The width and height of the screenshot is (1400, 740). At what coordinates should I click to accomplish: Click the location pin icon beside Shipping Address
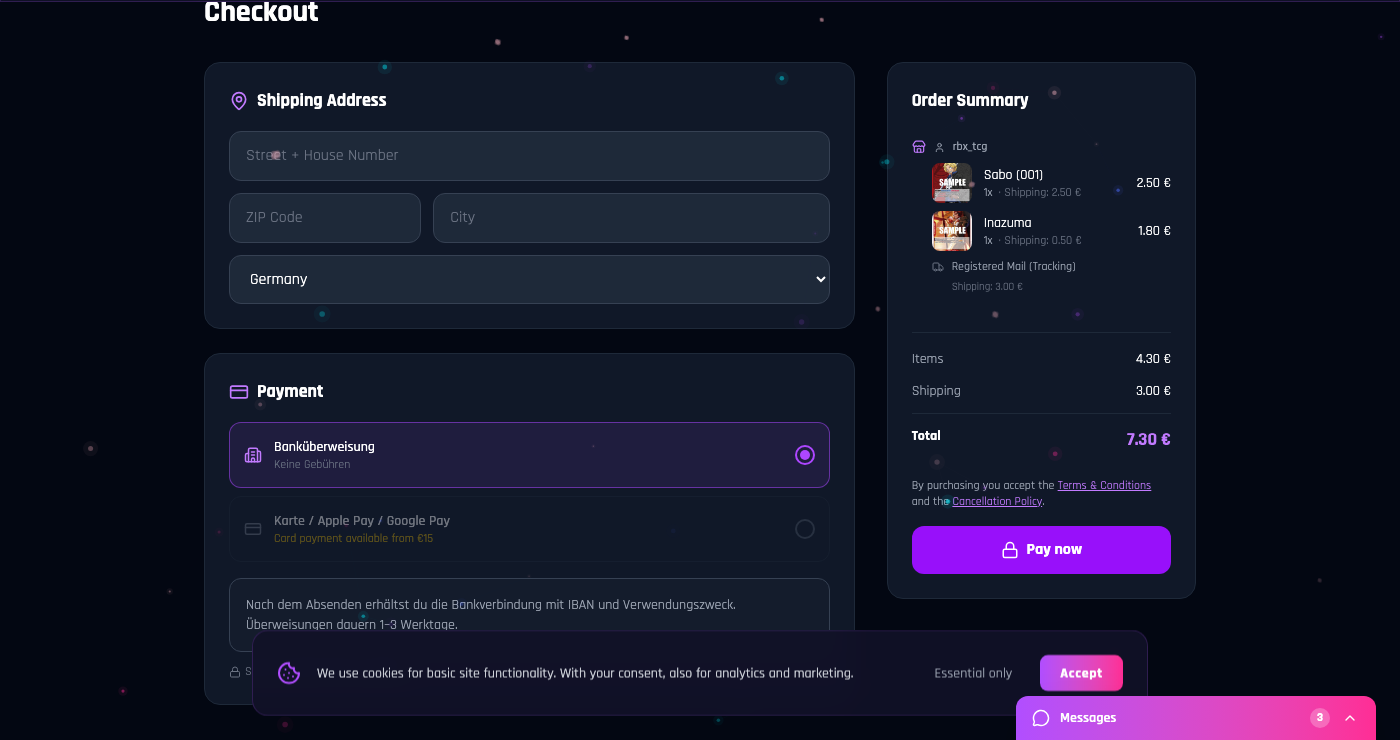tap(238, 100)
